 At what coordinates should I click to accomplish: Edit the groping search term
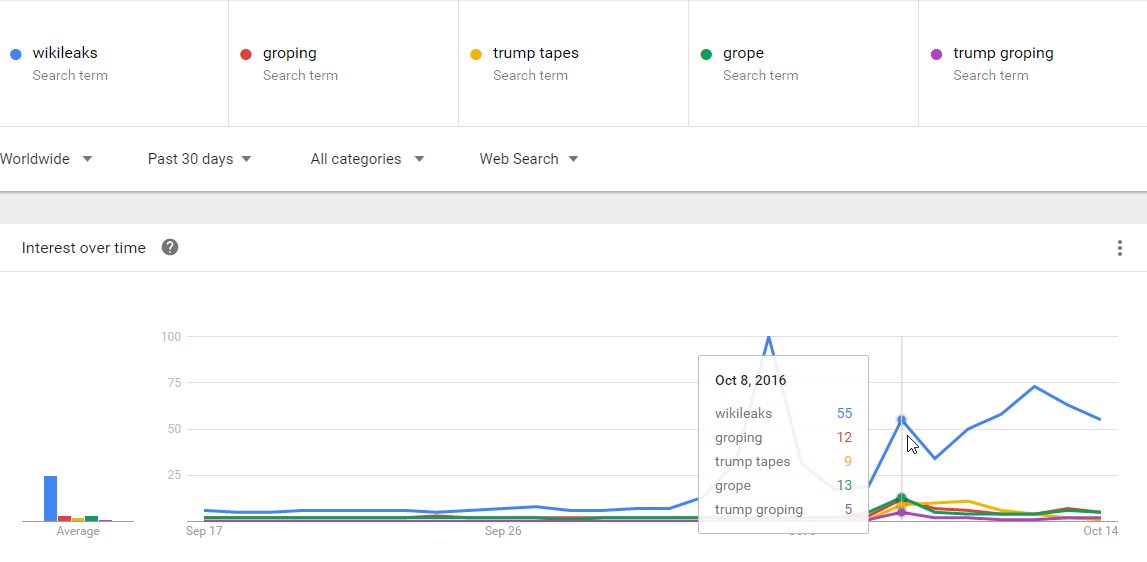290,53
